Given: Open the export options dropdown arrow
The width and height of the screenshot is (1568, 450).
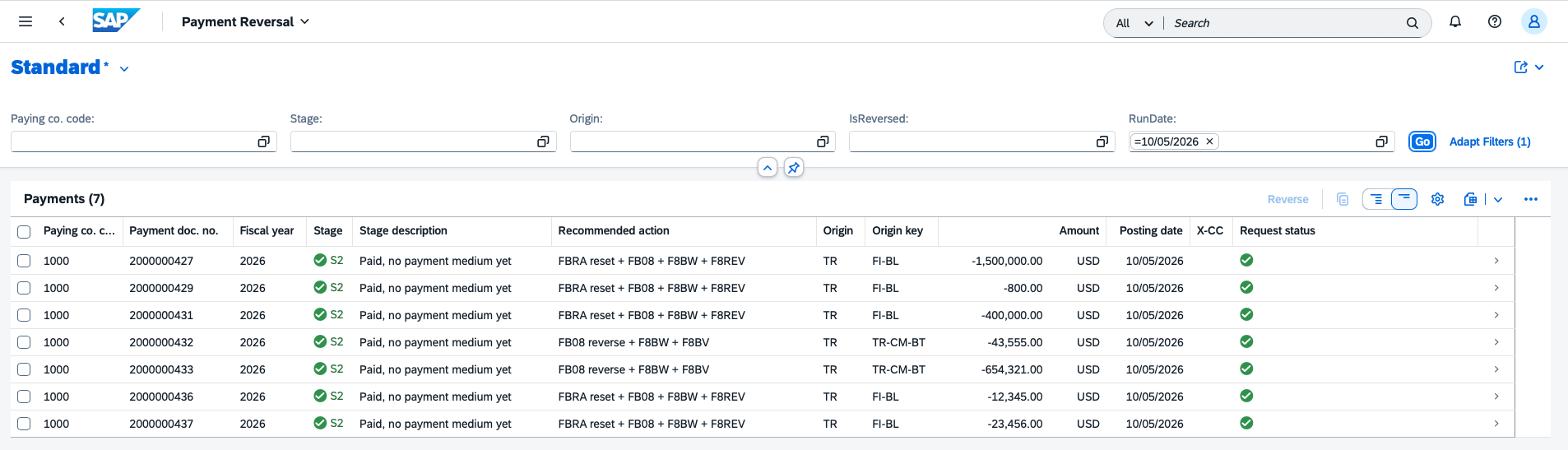Looking at the screenshot, I should point(1498,199).
